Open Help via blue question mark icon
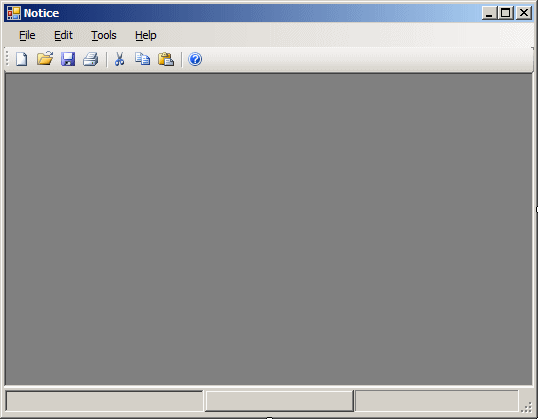Viewport: 538px width, 419px height. (x=195, y=59)
